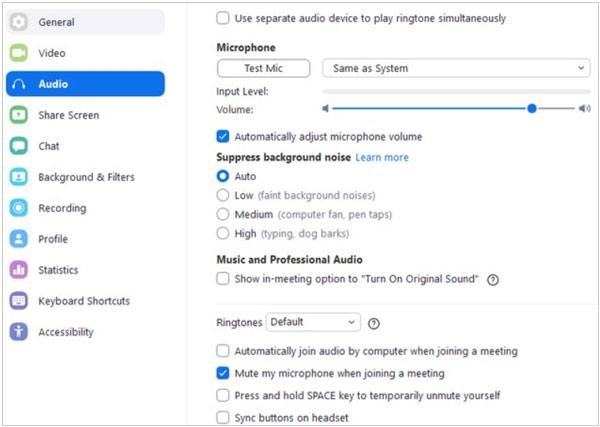Screen dimensions: 600x427
Task: Open Chat settings tab
Action: point(85,146)
